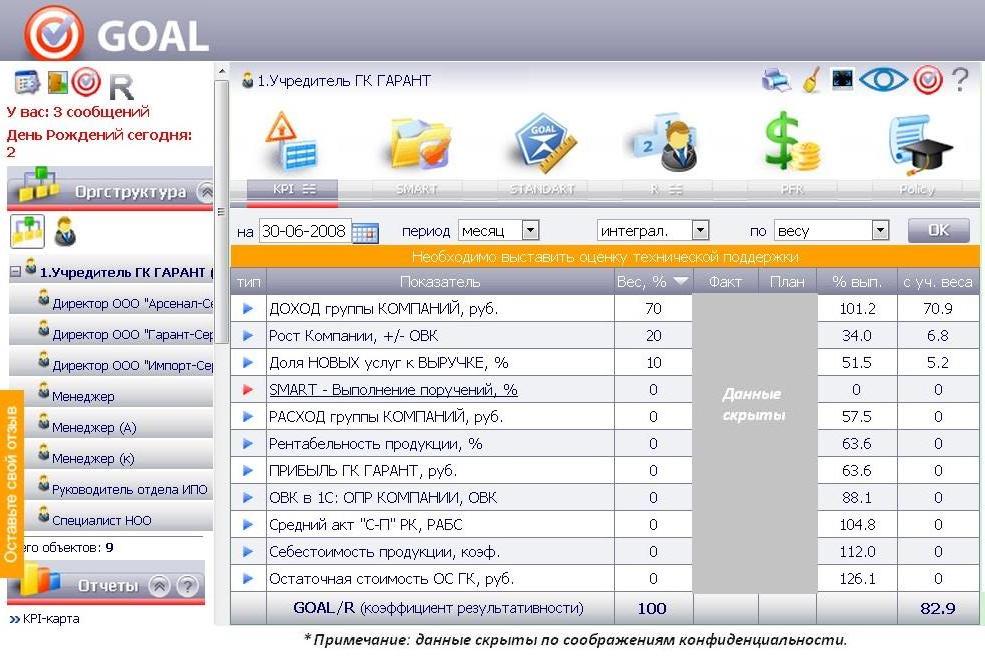Click the broom clear icon
The width and height of the screenshot is (985, 656).
[812, 80]
